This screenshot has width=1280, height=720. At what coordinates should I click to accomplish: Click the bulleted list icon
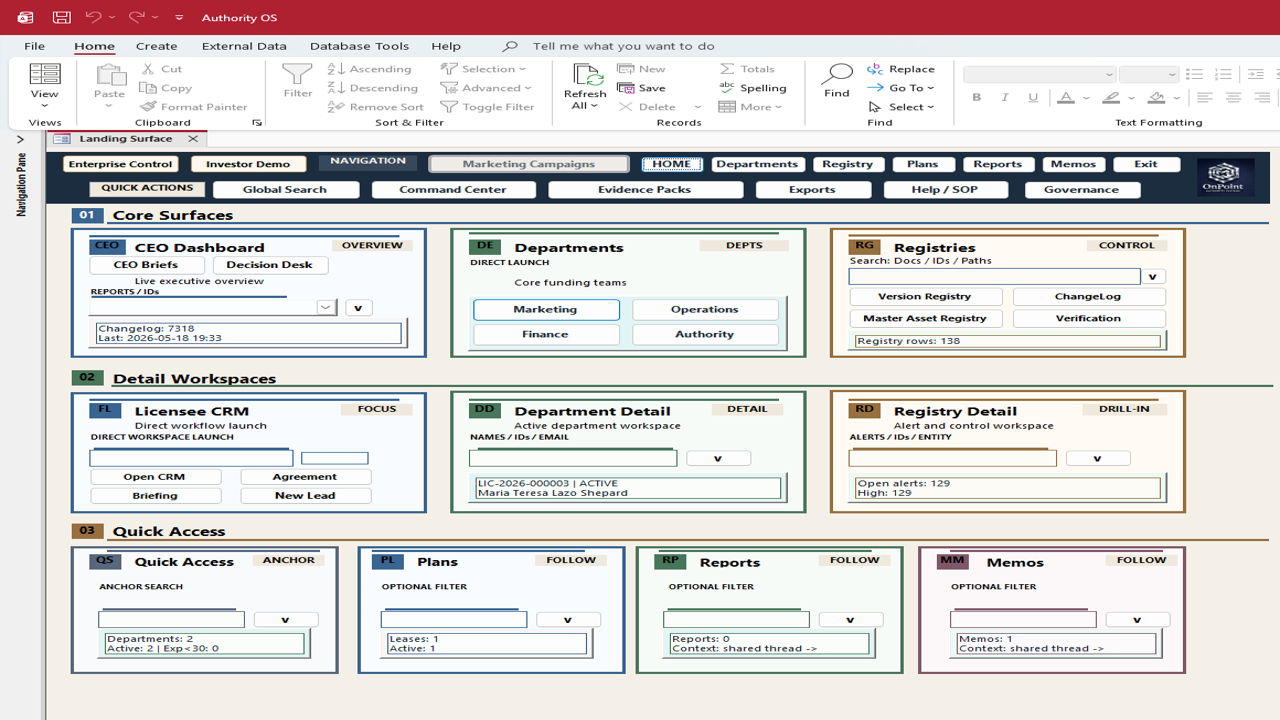pyautogui.click(x=1194, y=75)
